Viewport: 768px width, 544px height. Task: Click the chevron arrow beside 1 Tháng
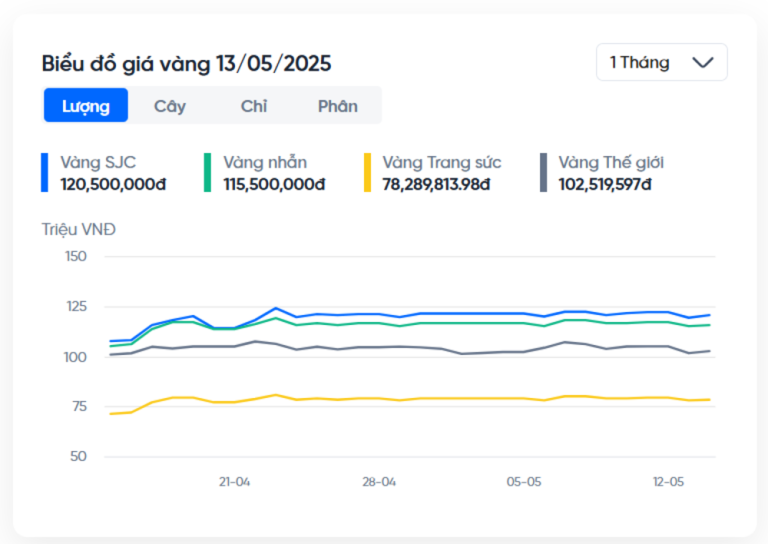pyautogui.click(x=703, y=62)
